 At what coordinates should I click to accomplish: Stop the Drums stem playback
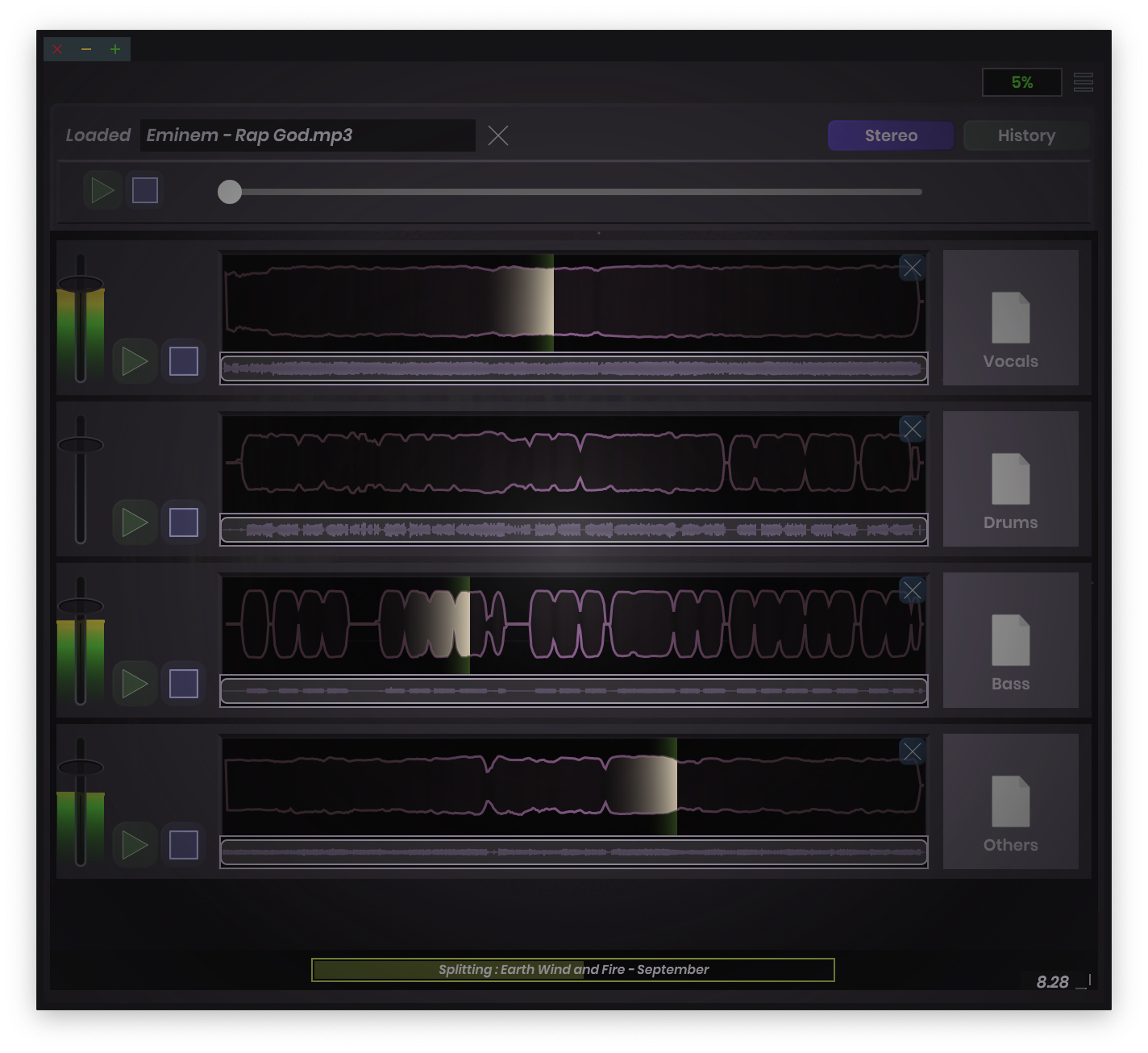tap(184, 522)
